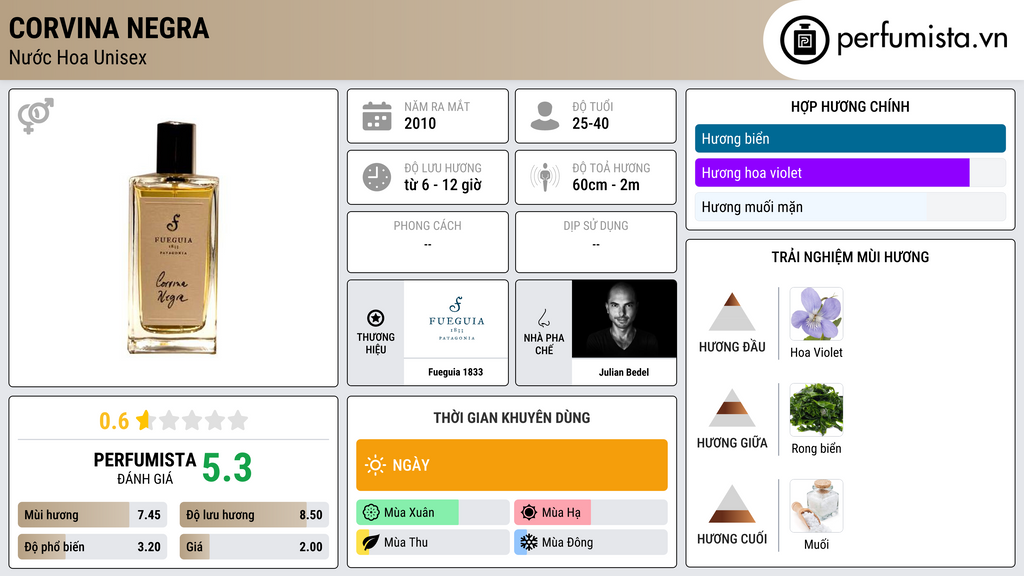The height and width of the screenshot is (576, 1024).
Task: Click the Mùa Đông snowflake icon
Action: point(529,543)
